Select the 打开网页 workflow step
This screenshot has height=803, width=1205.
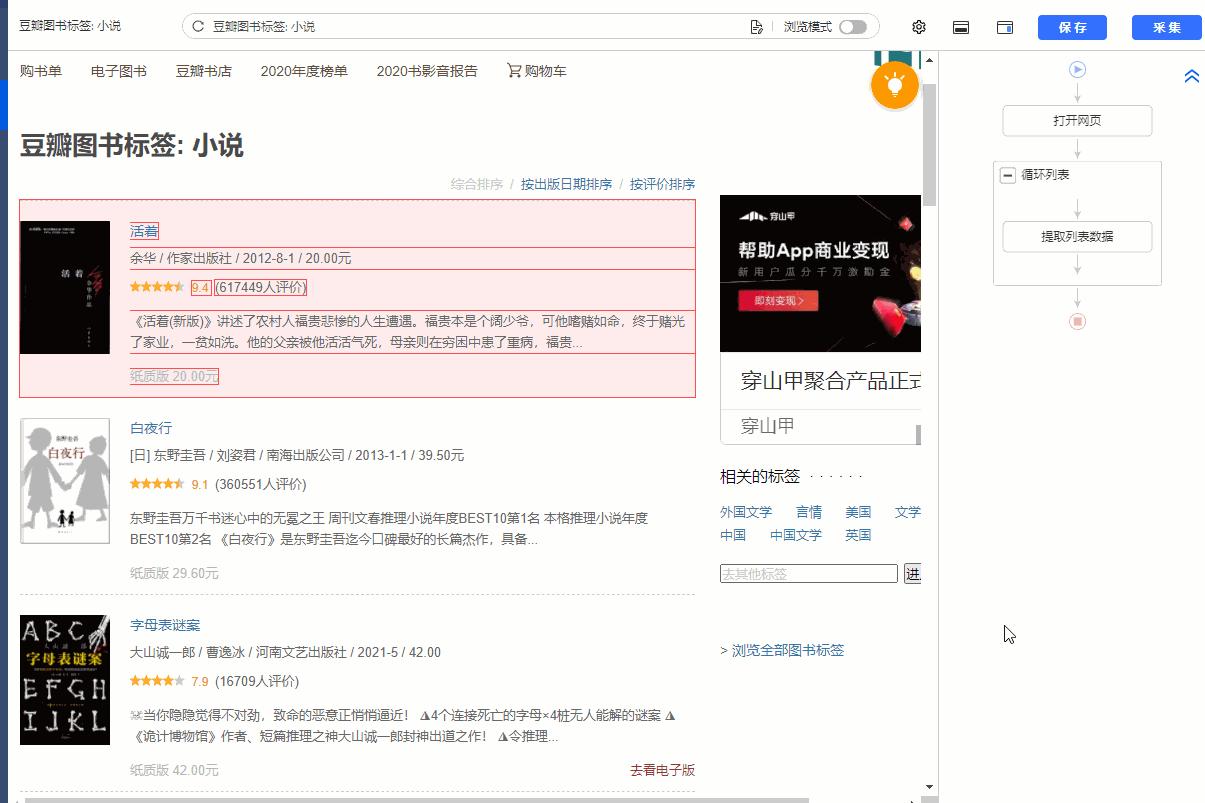pos(1077,121)
